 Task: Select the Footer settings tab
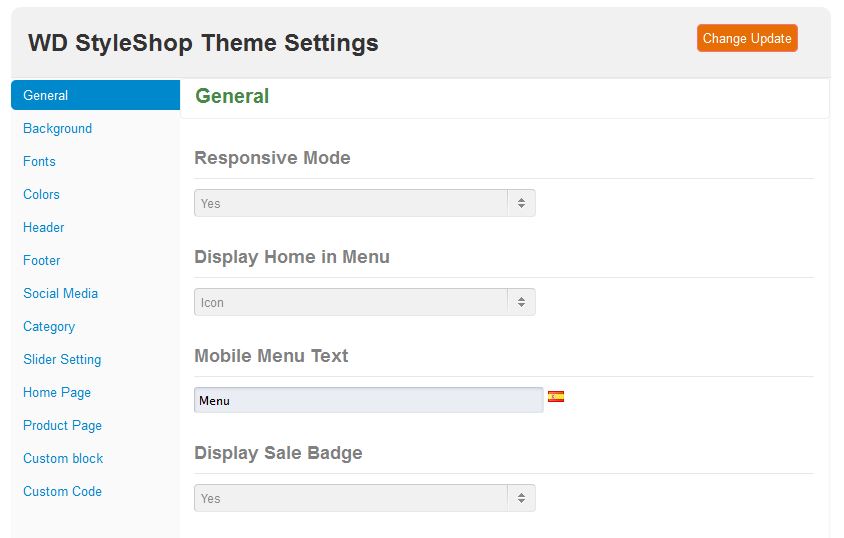tap(42, 261)
